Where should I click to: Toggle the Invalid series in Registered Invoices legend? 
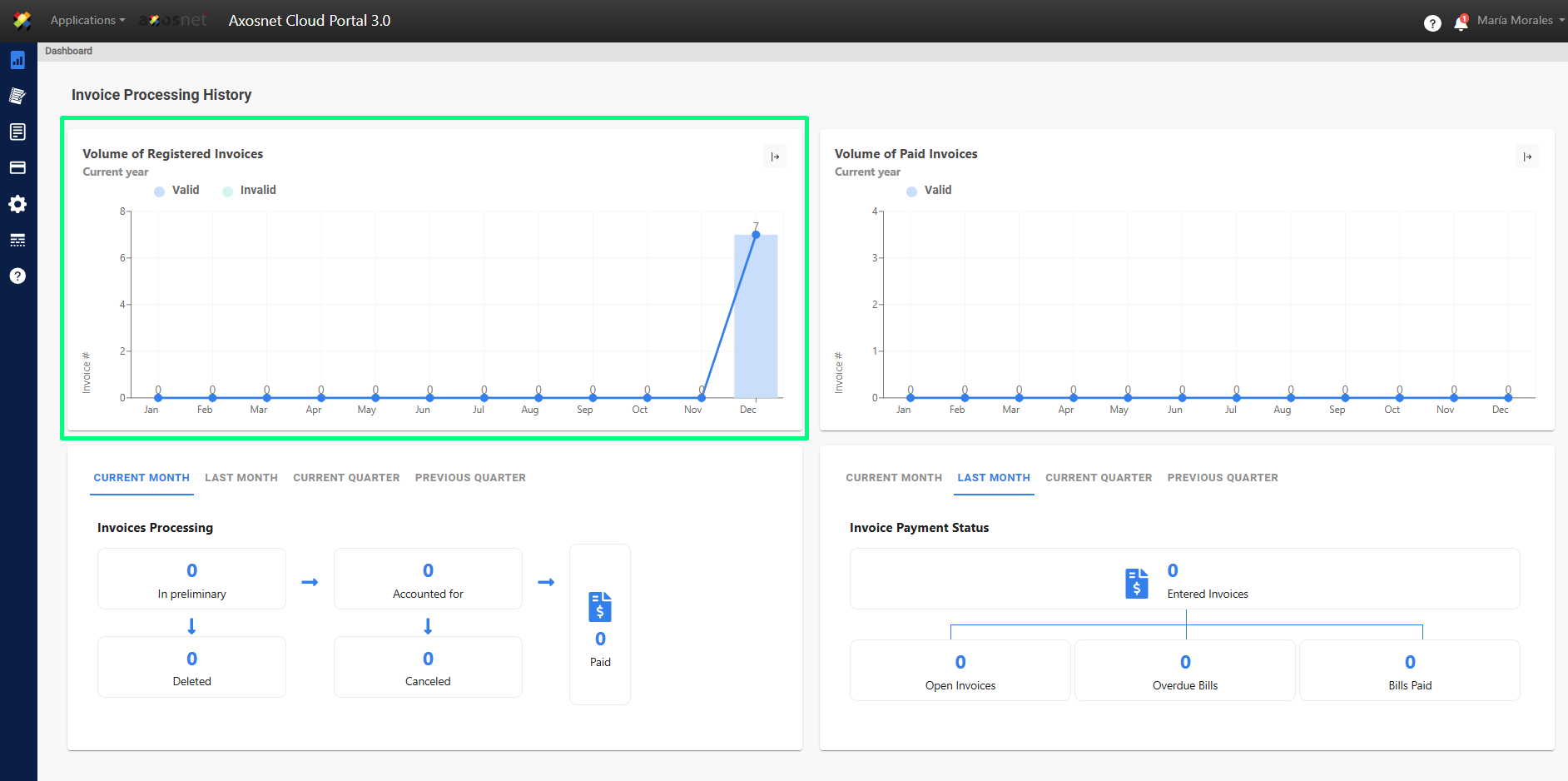pos(250,191)
